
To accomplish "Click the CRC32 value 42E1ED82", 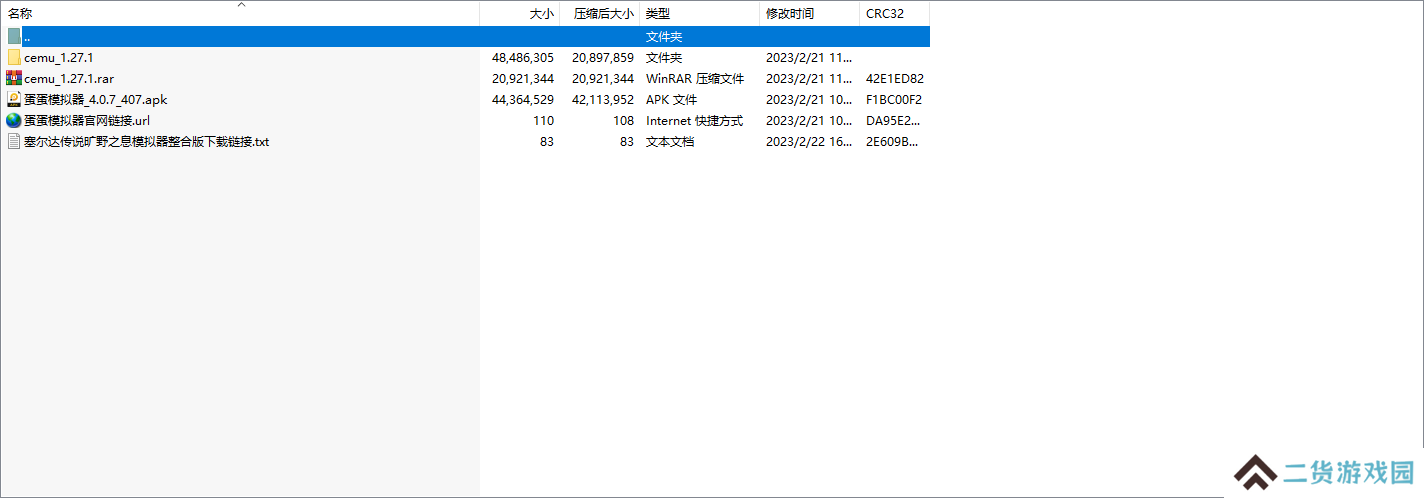I will coord(895,78).
